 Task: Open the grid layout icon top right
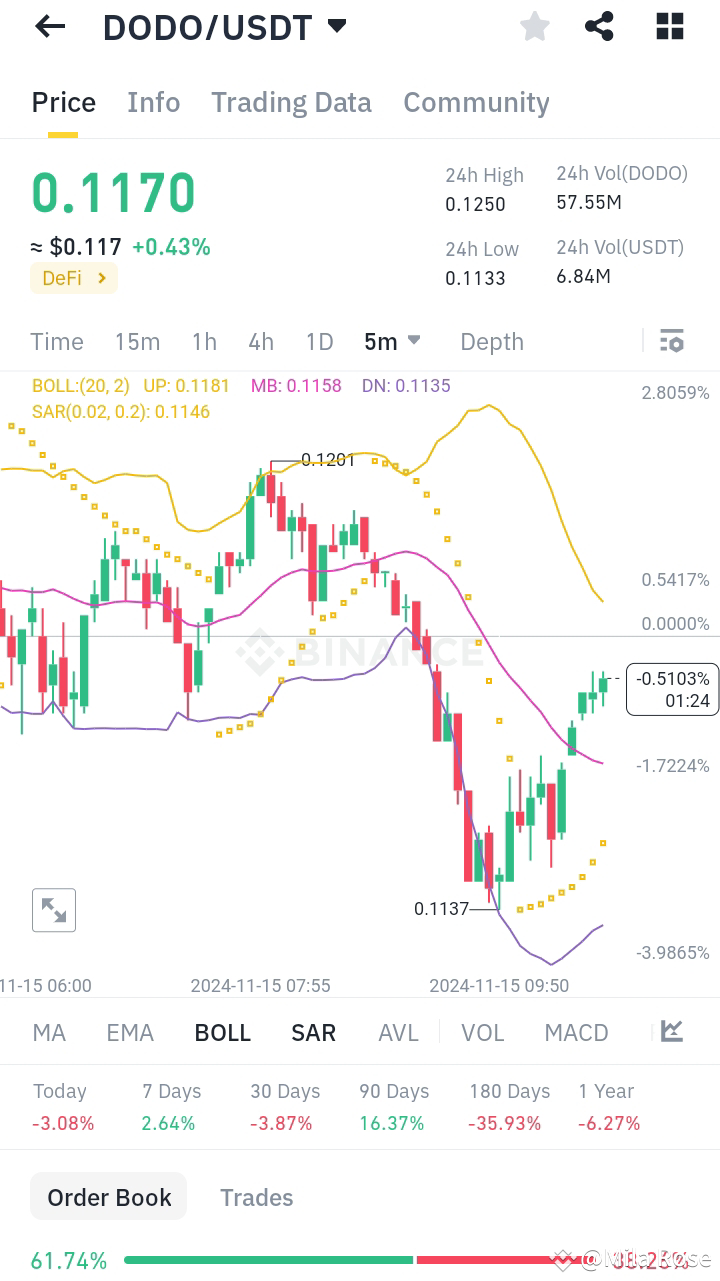(x=668, y=26)
